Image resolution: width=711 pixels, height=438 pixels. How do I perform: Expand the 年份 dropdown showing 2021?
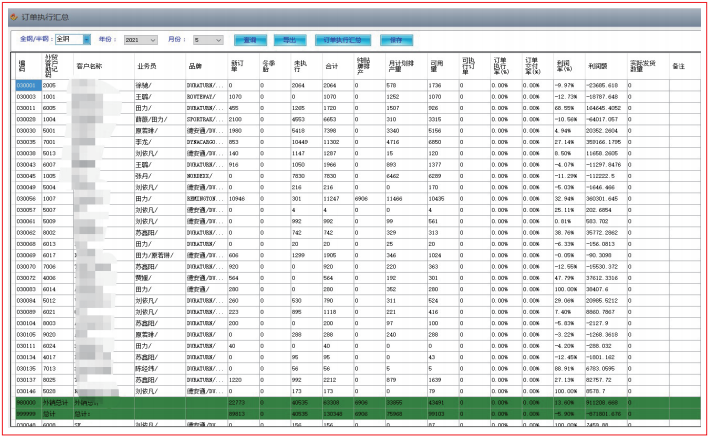pyautogui.click(x=146, y=39)
